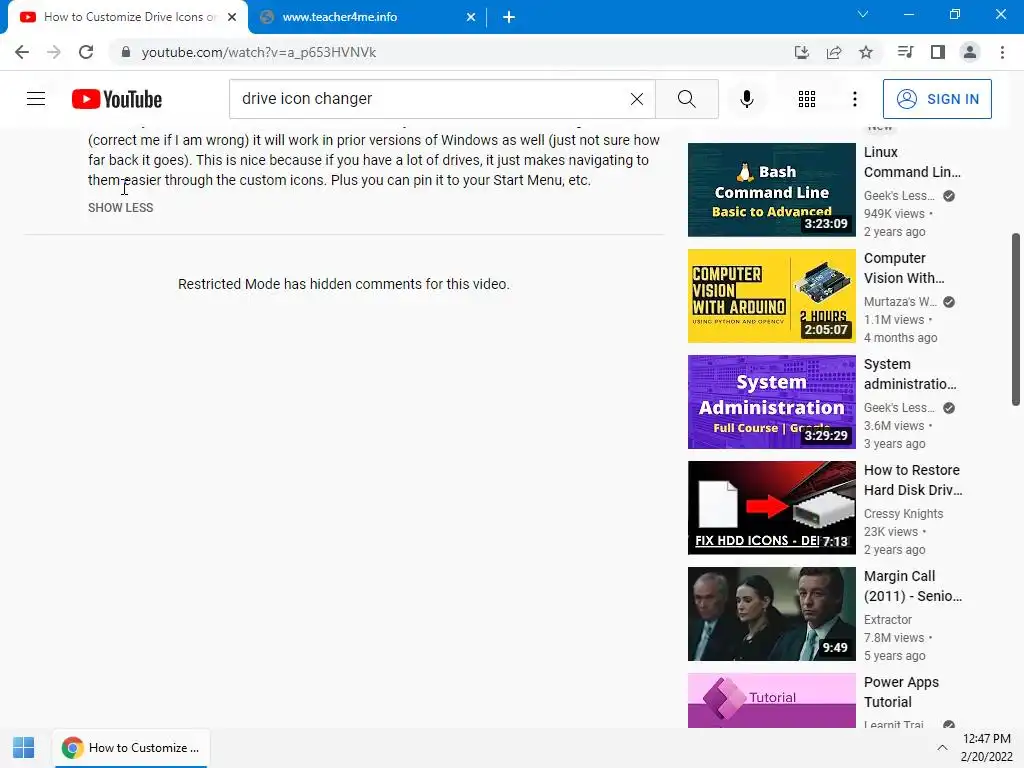Screen dimensions: 1024x768
Task: Open Chrome three-dot menu
Action: pos(1002,52)
